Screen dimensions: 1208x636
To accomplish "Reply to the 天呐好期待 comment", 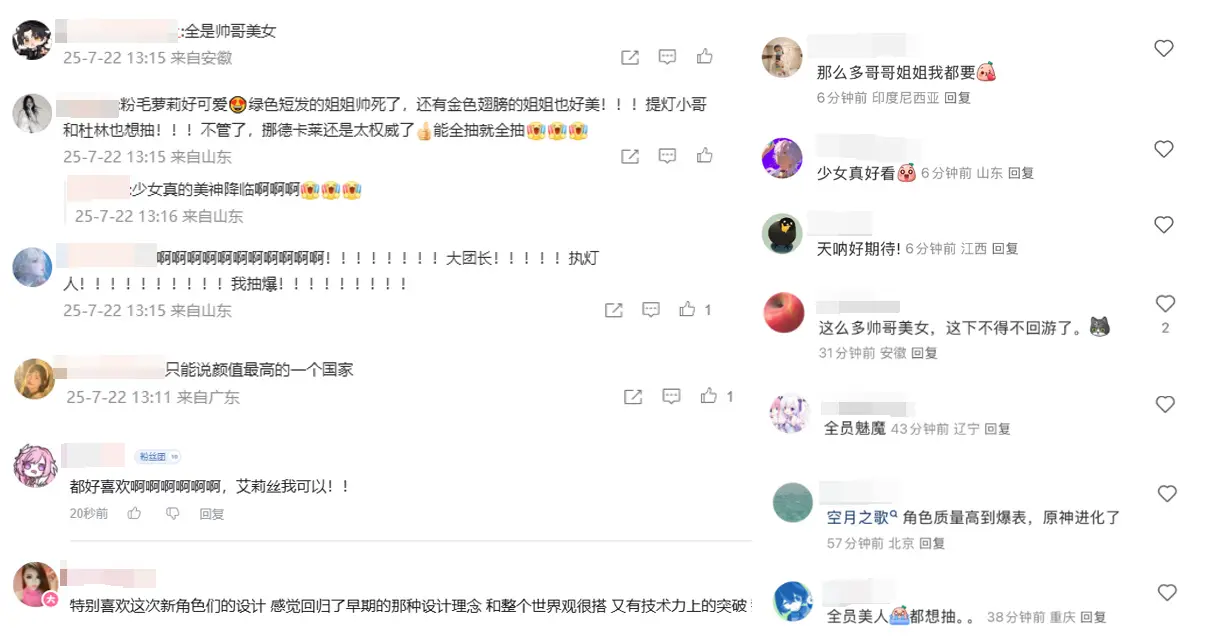I will 1005,248.
